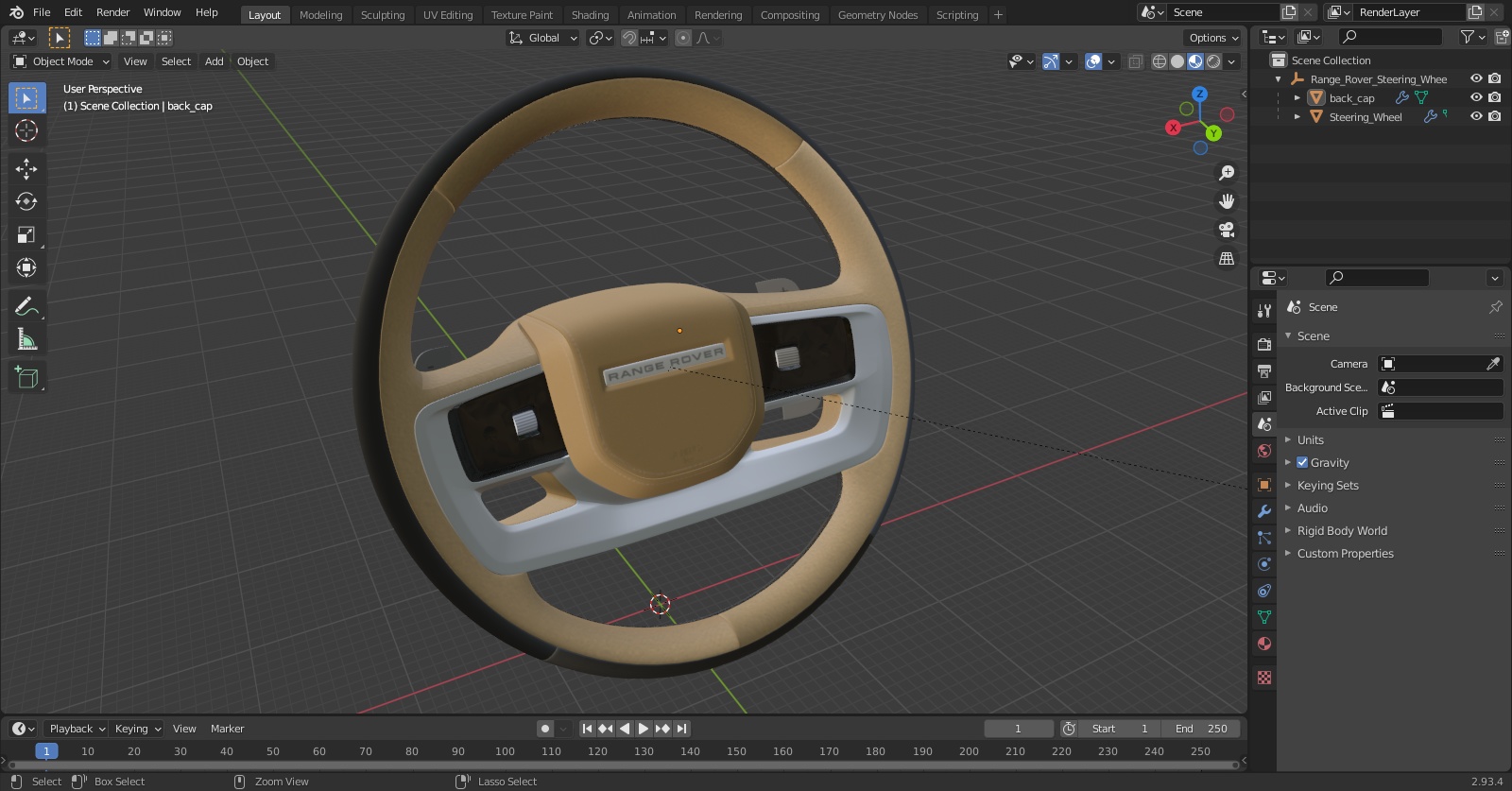This screenshot has height=791, width=1512.
Task: Click the Z axis on navigation gizmo
Action: point(1199,94)
